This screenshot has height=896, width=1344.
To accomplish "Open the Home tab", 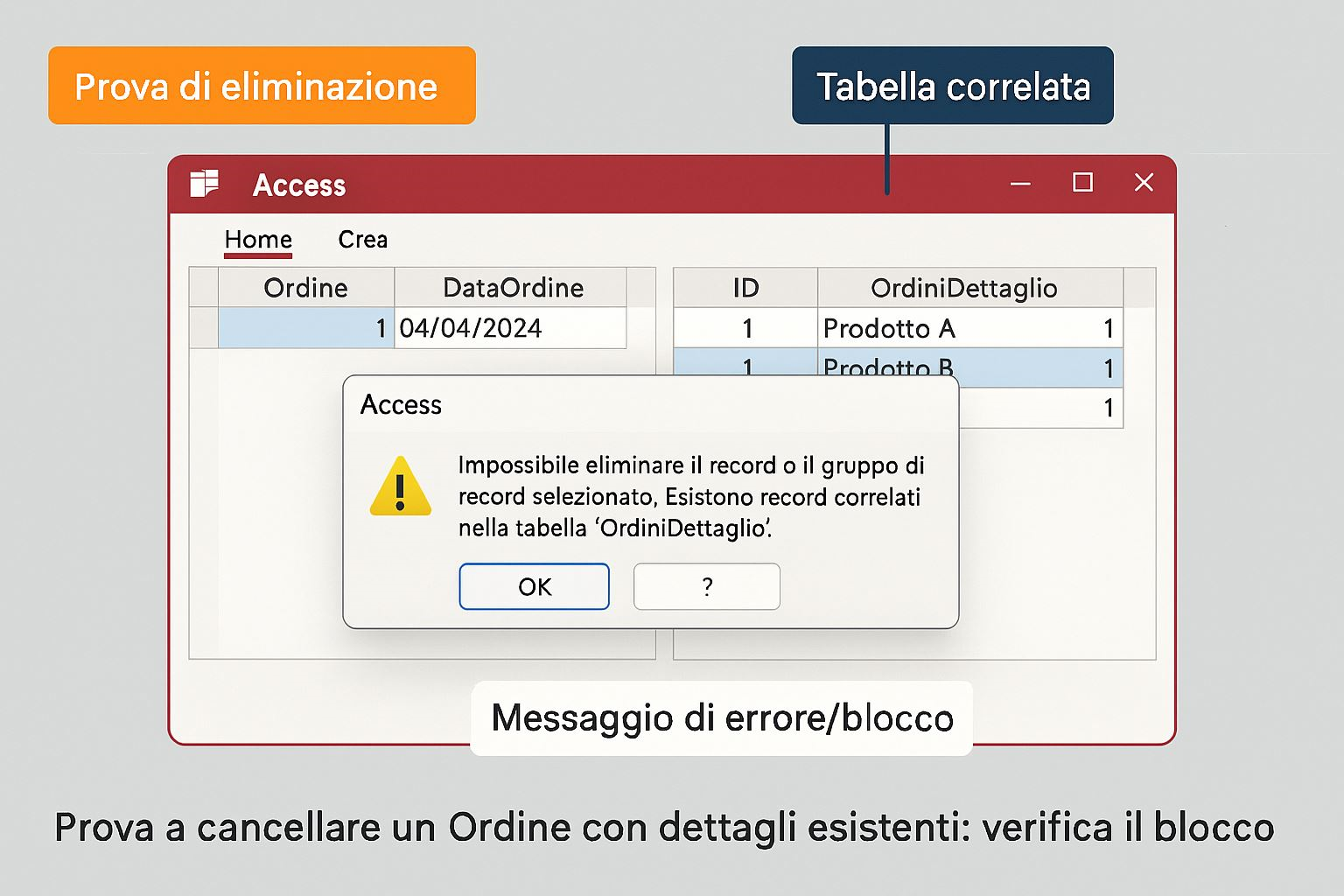I will tap(257, 240).
